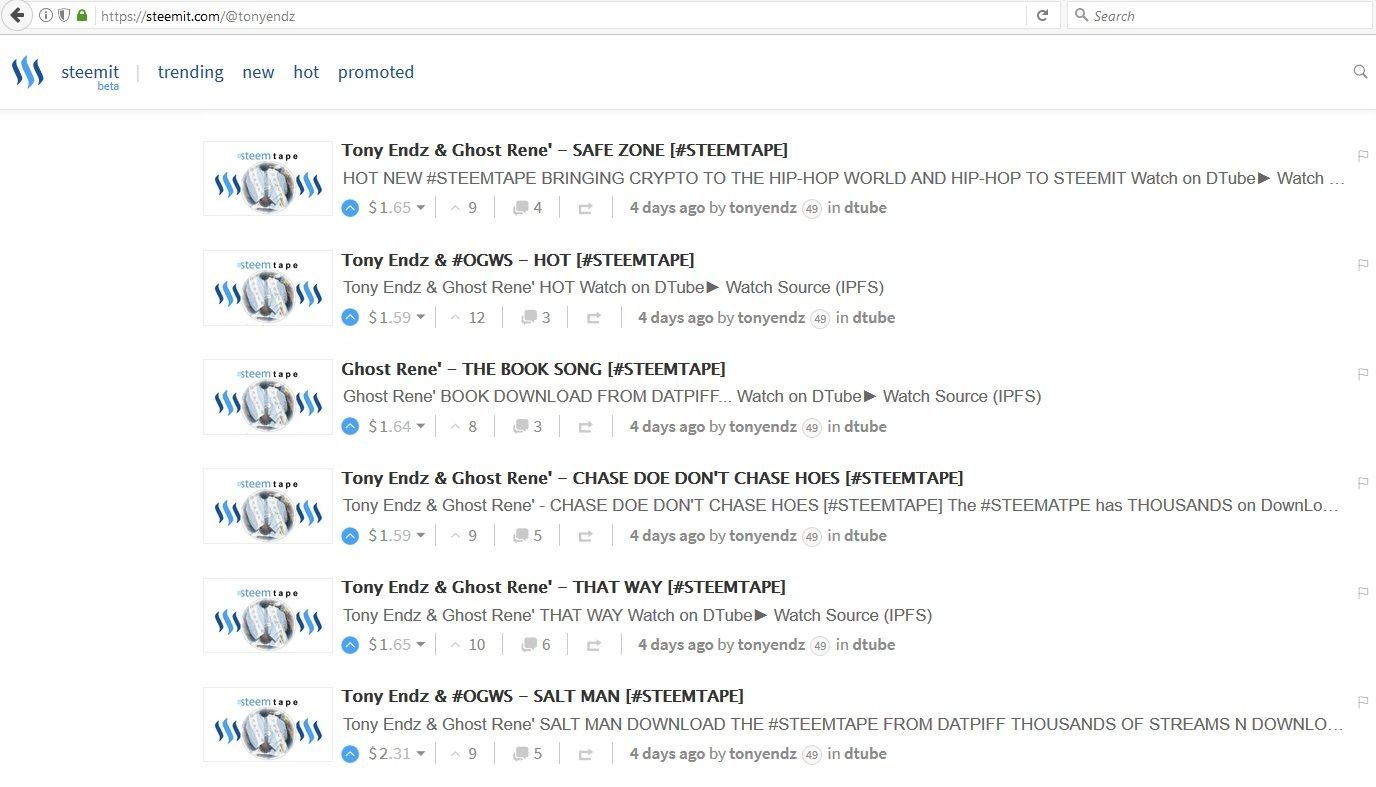This screenshot has width=1376, height=787.
Task: Click the steemit beta home text
Action: (x=90, y=76)
